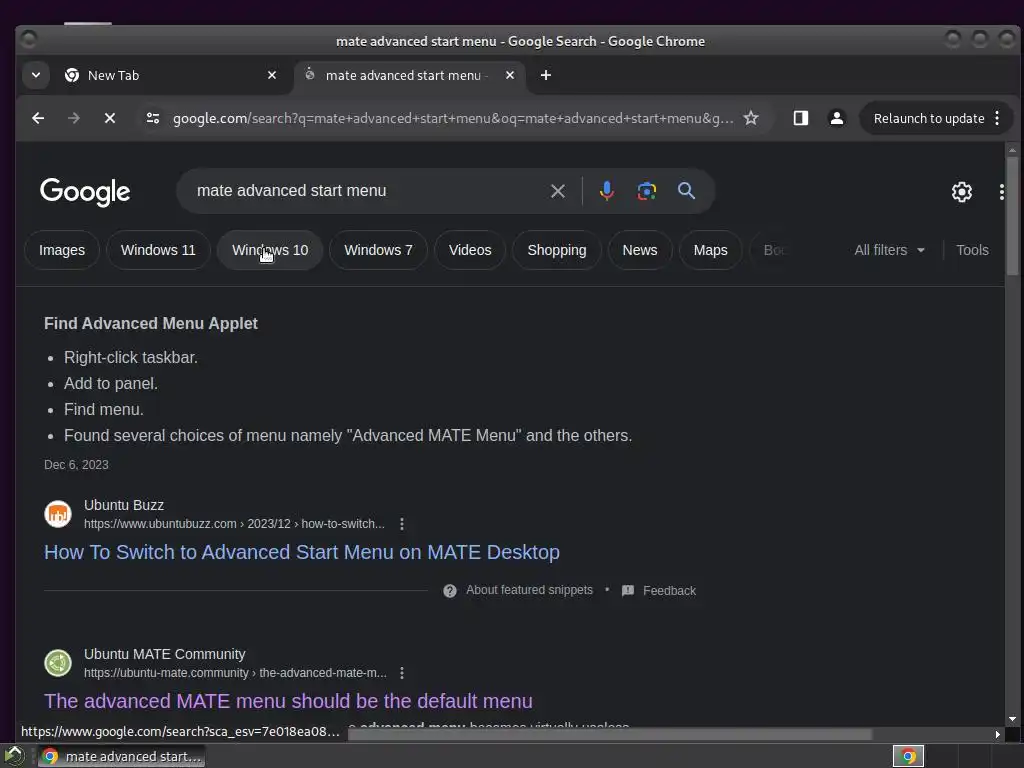Click the Ubuntu Buzz site name

click(x=123, y=505)
